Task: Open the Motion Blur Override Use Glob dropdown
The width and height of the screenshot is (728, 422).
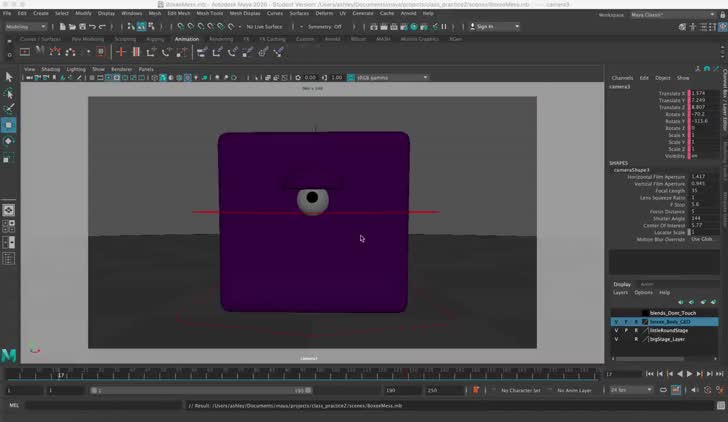Action: click(x=702, y=240)
